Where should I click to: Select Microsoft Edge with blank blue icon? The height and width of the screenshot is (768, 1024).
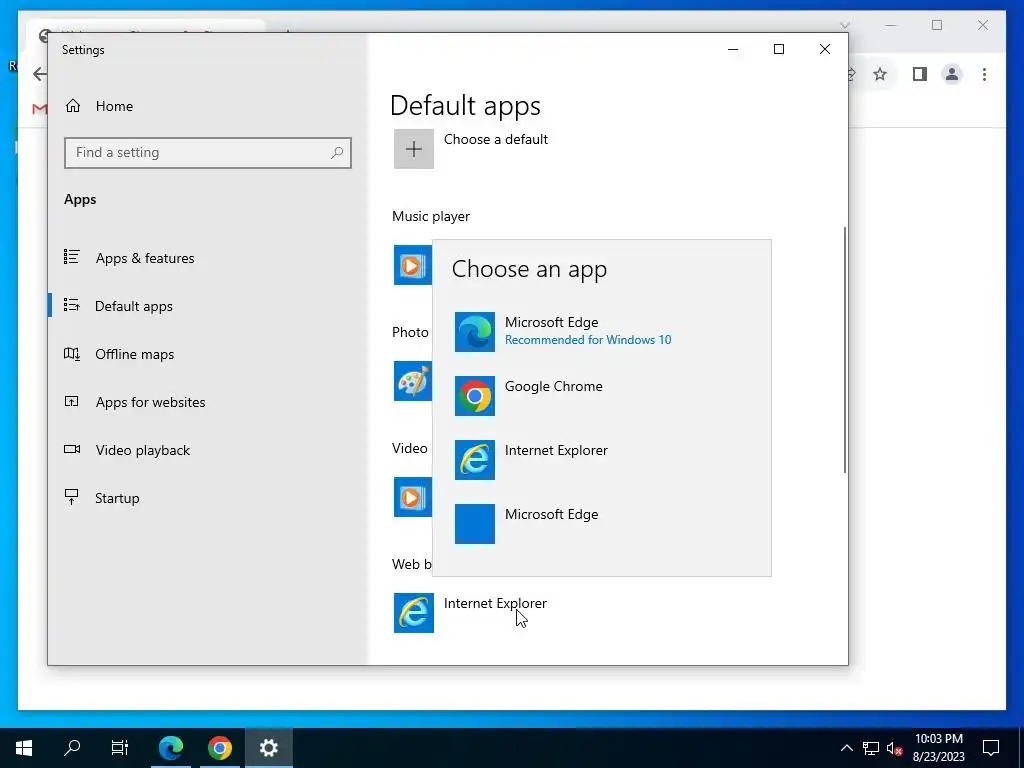[x=601, y=524]
